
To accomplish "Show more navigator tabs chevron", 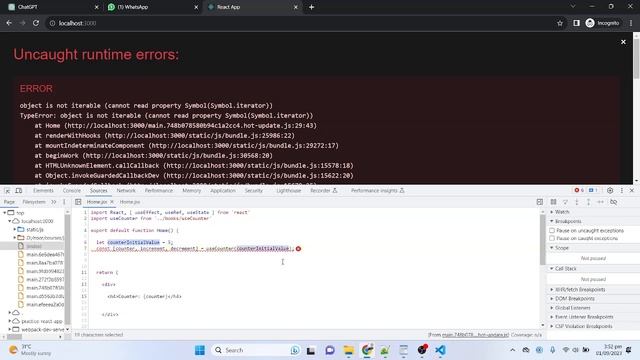I will click(53, 202).
